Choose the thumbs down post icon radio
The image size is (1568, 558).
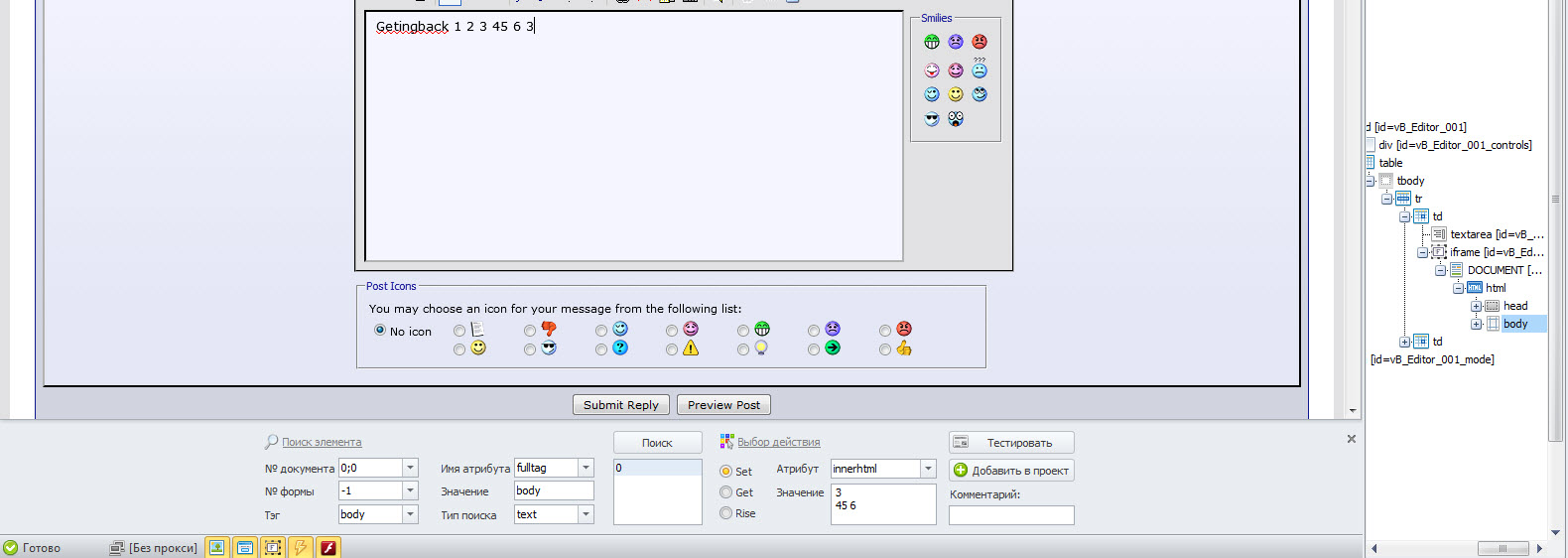tap(530, 331)
